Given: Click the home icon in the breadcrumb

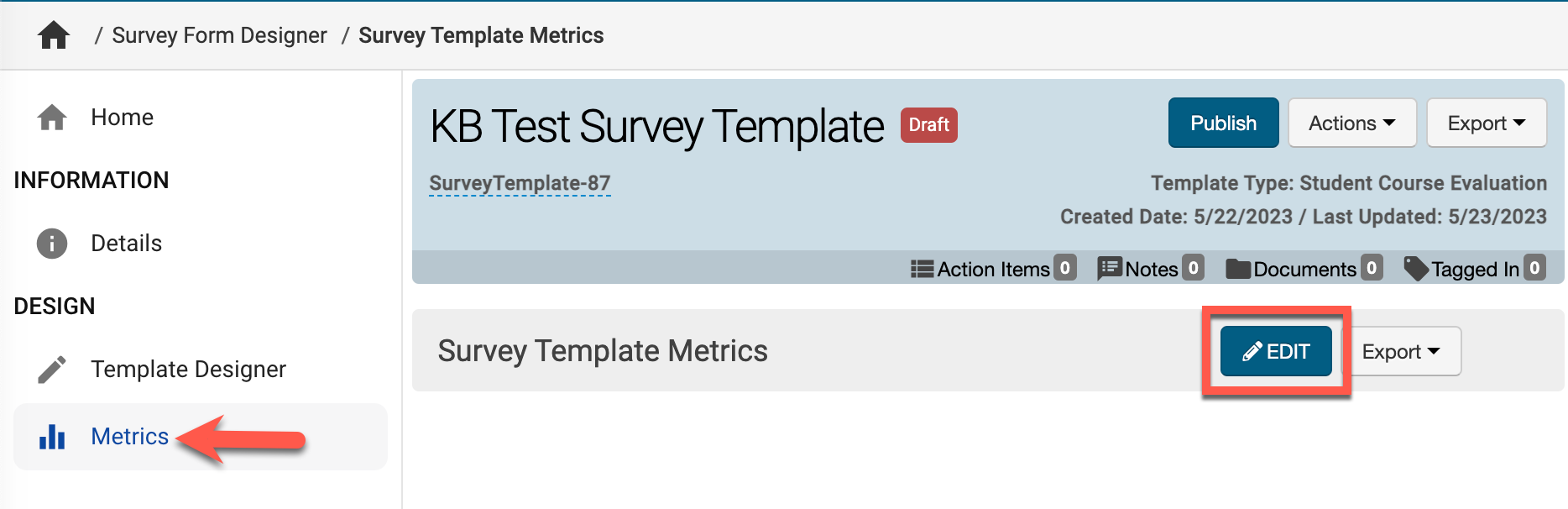Looking at the screenshot, I should [54, 35].
